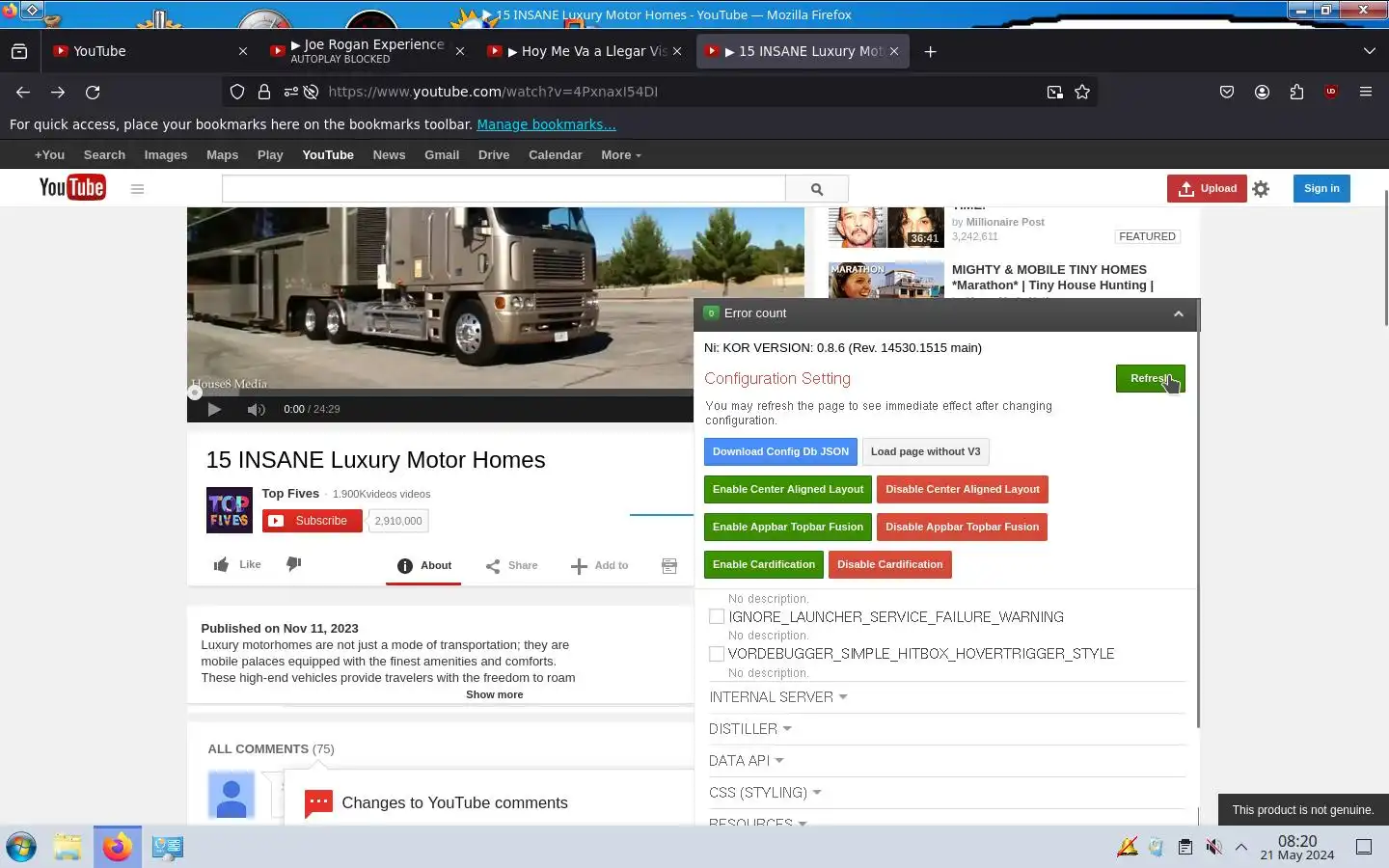Click Load page without V3

[926, 451]
